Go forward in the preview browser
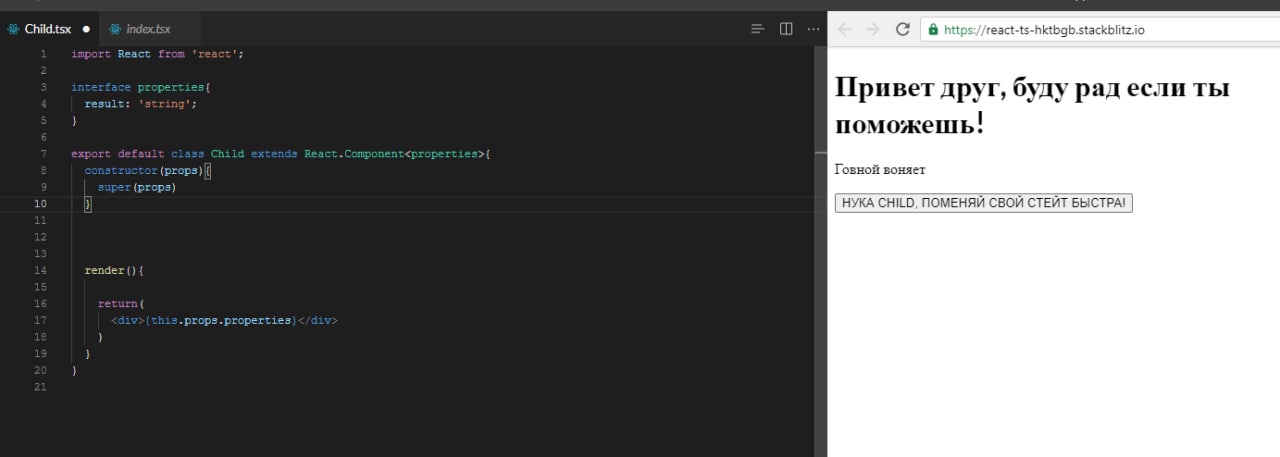1280x457 pixels. [873, 29]
